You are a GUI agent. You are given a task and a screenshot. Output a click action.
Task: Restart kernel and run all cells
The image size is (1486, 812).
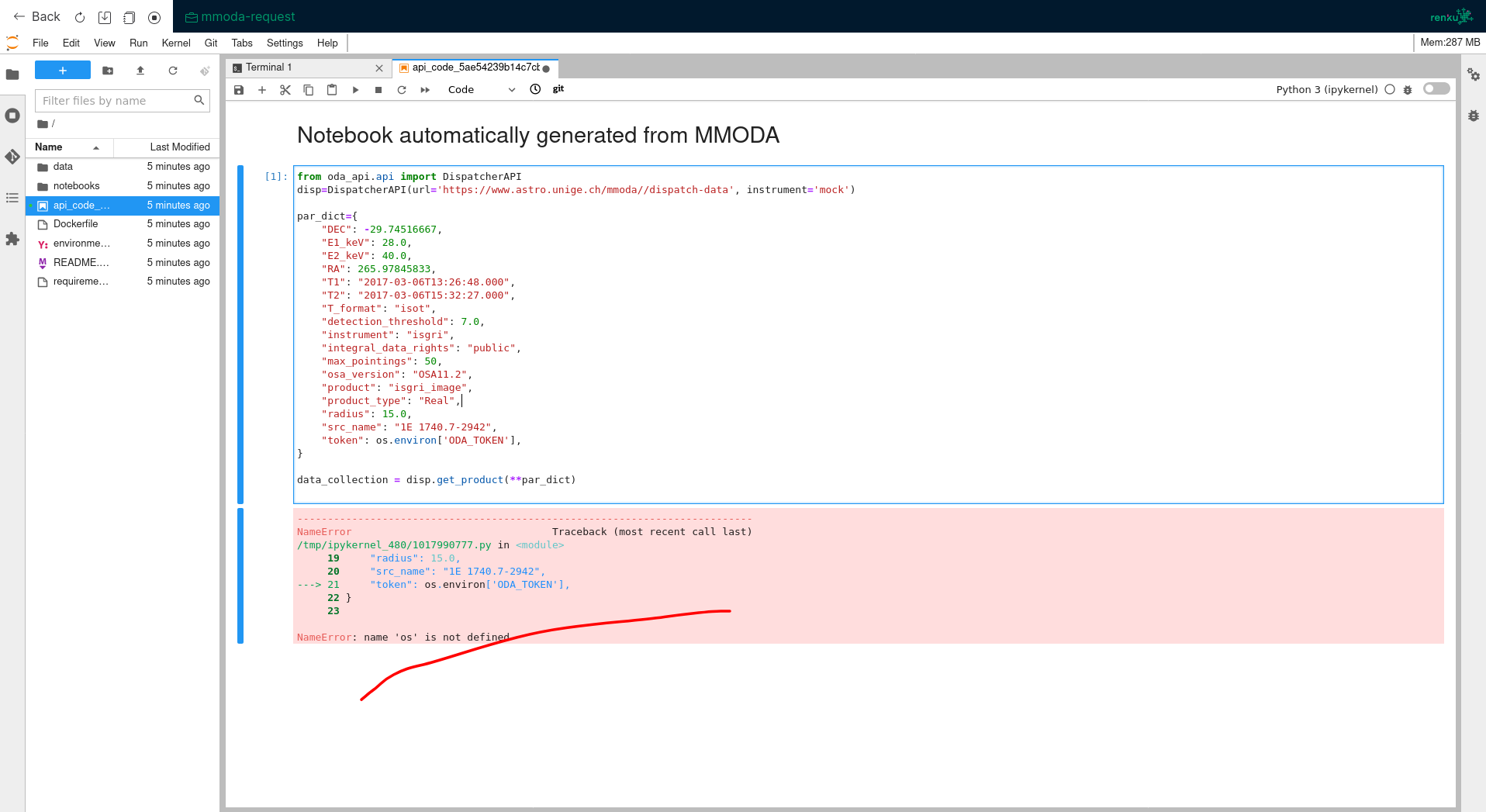[424, 89]
